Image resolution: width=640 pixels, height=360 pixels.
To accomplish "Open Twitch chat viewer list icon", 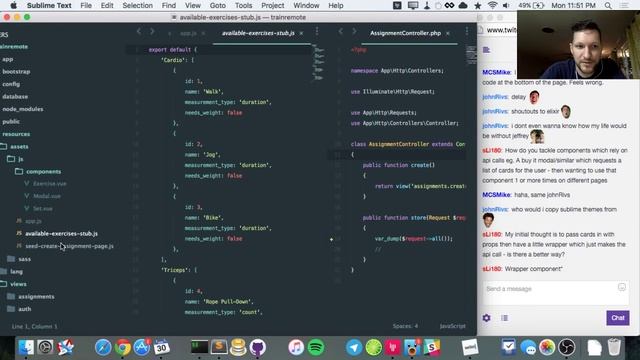I will coord(504,318).
